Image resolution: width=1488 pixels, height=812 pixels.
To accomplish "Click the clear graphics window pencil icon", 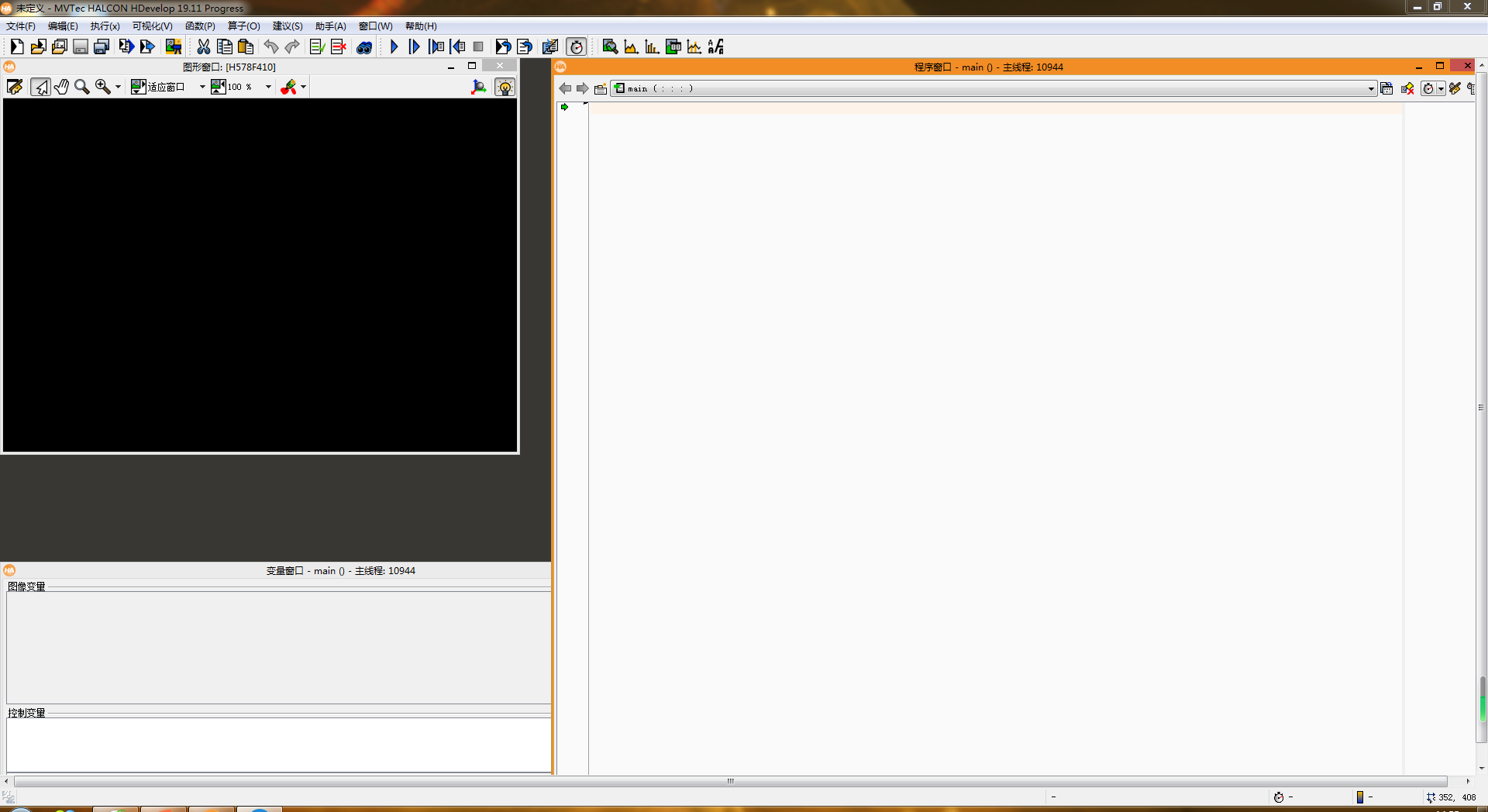I will click(15, 87).
